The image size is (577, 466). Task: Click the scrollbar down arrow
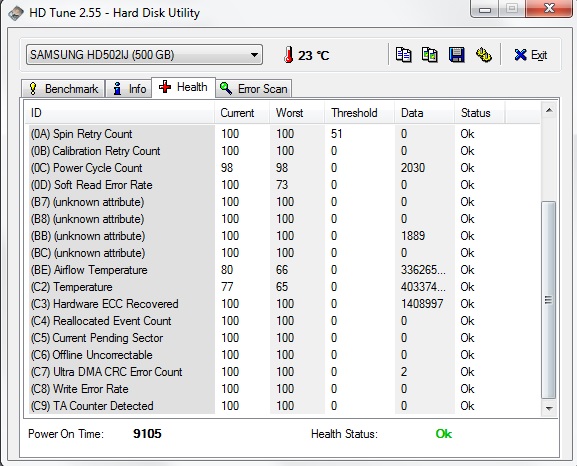click(x=549, y=408)
